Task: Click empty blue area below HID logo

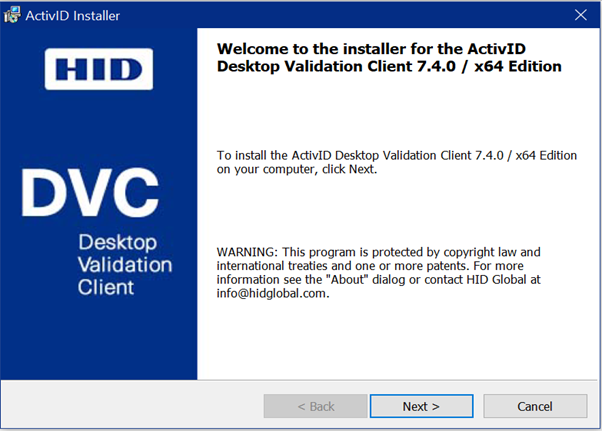Action: (99, 127)
